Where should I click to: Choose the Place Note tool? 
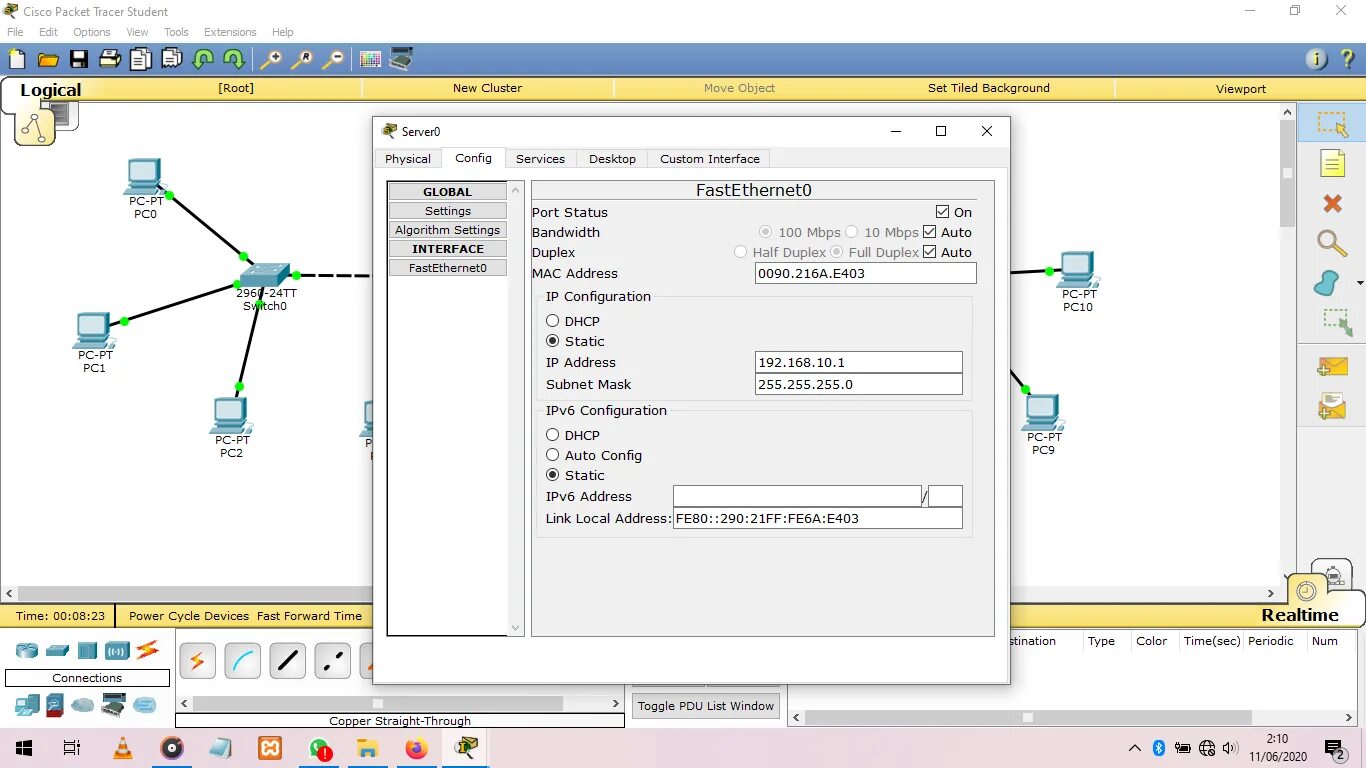click(1332, 163)
